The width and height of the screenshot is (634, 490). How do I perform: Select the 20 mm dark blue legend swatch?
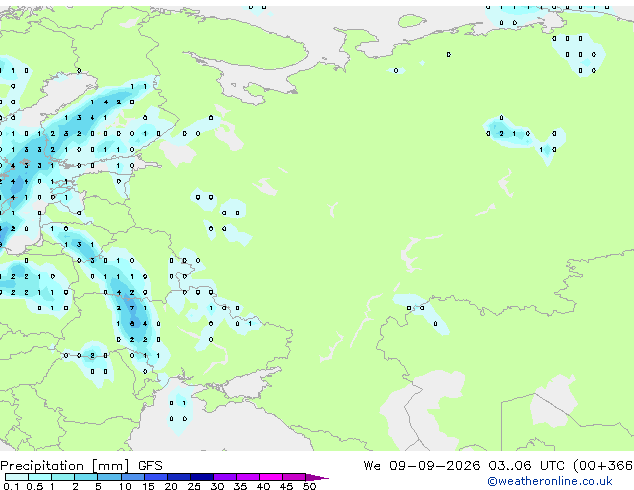pos(179,477)
